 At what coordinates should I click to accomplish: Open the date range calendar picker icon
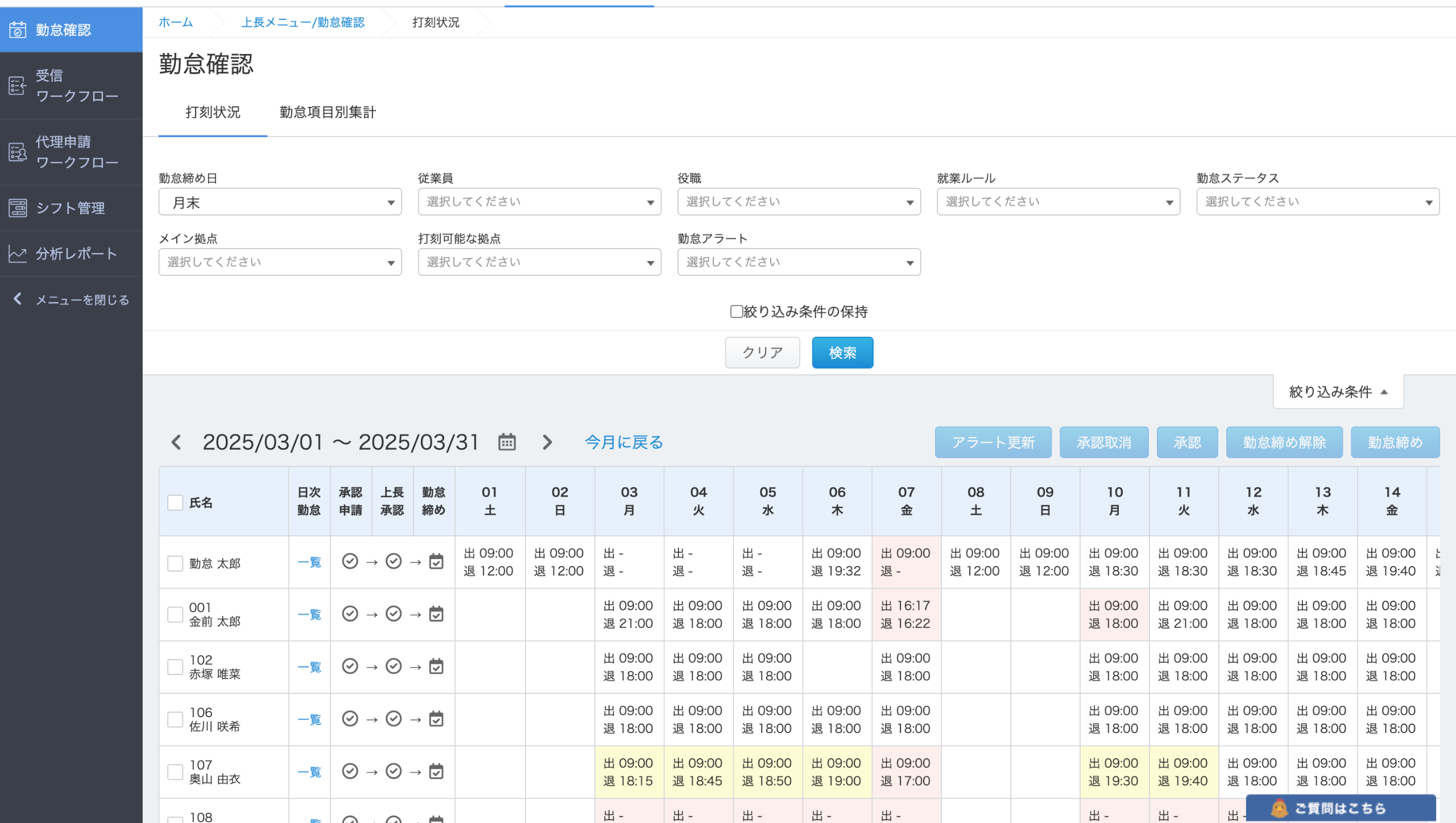[x=507, y=442]
